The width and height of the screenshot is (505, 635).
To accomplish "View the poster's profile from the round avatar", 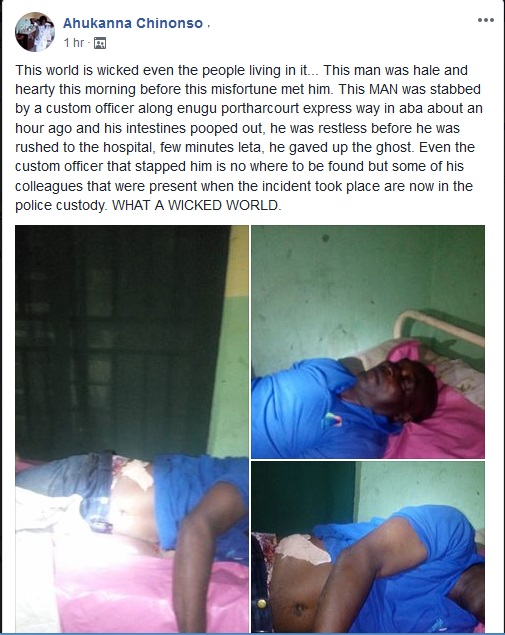I will click(x=35, y=32).
